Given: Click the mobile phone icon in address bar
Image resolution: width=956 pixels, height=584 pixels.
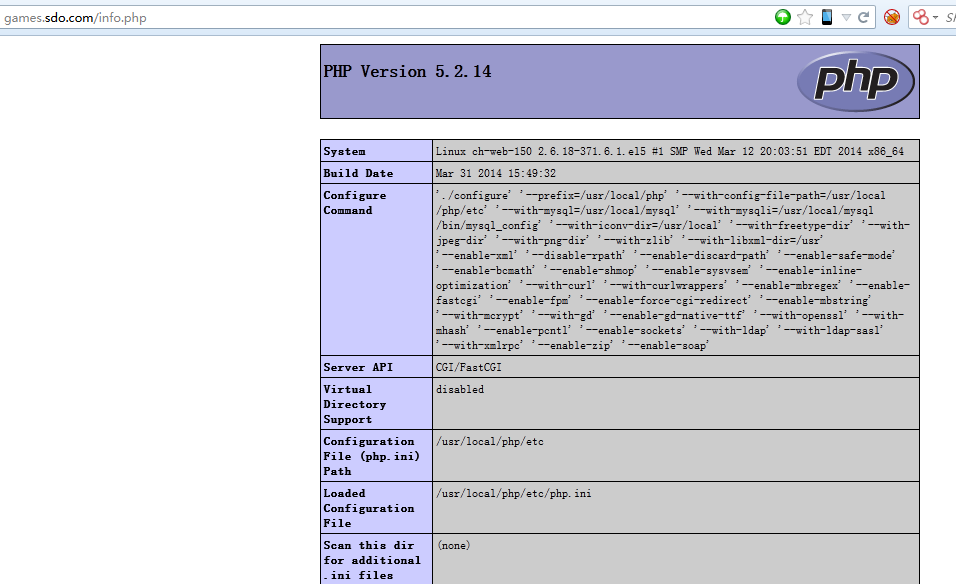Looking at the screenshot, I should pyautogui.click(x=827, y=17).
